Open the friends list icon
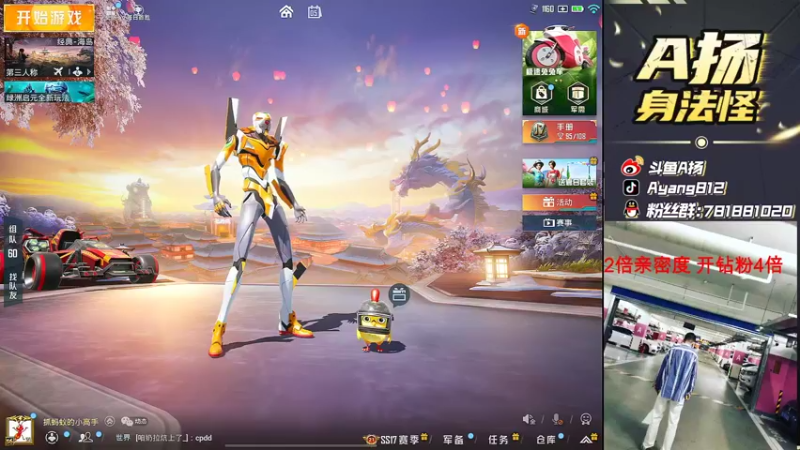This screenshot has height=450, width=800. (86, 437)
